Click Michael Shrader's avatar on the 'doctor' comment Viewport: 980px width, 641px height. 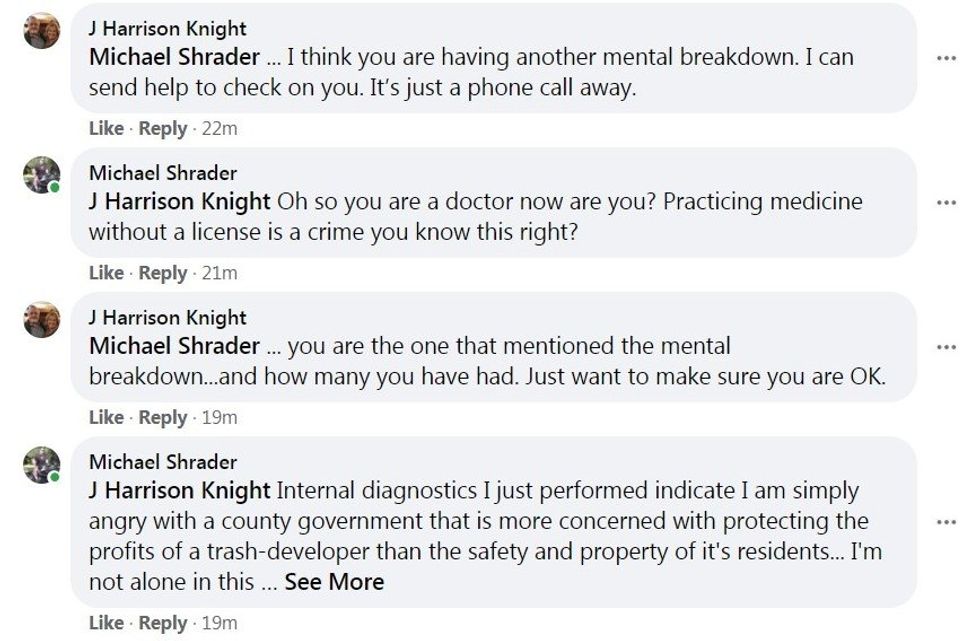tap(42, 175)
